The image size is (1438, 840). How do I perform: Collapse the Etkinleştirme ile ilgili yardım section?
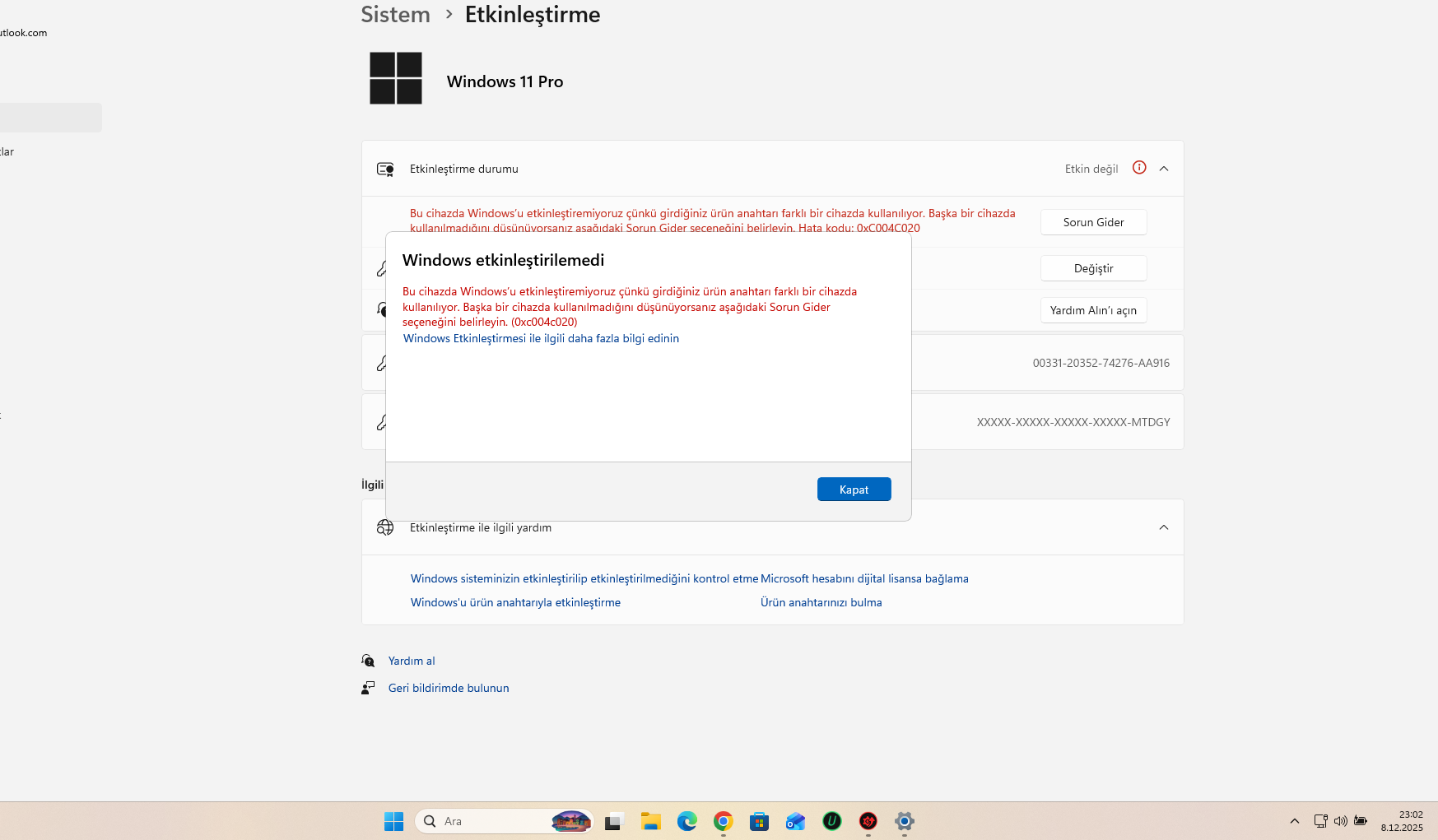(1164, 527)
